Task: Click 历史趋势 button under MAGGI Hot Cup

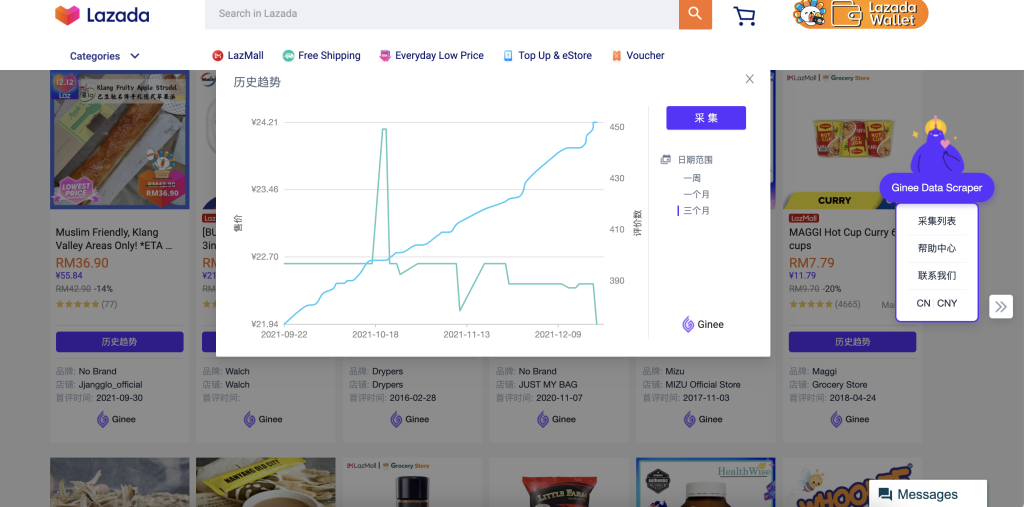Action: 852,342
